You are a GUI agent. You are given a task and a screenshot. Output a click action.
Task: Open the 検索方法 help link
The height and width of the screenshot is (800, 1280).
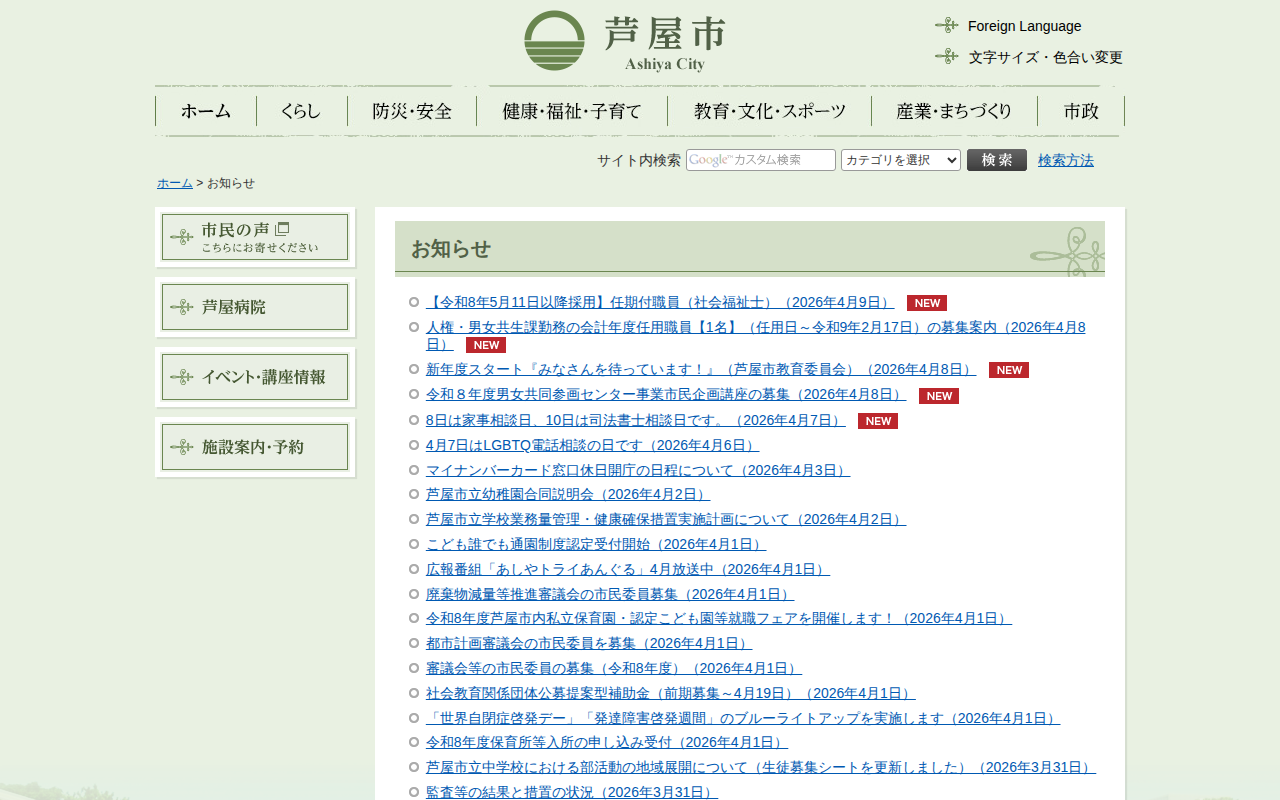[x=1065, y=160]
